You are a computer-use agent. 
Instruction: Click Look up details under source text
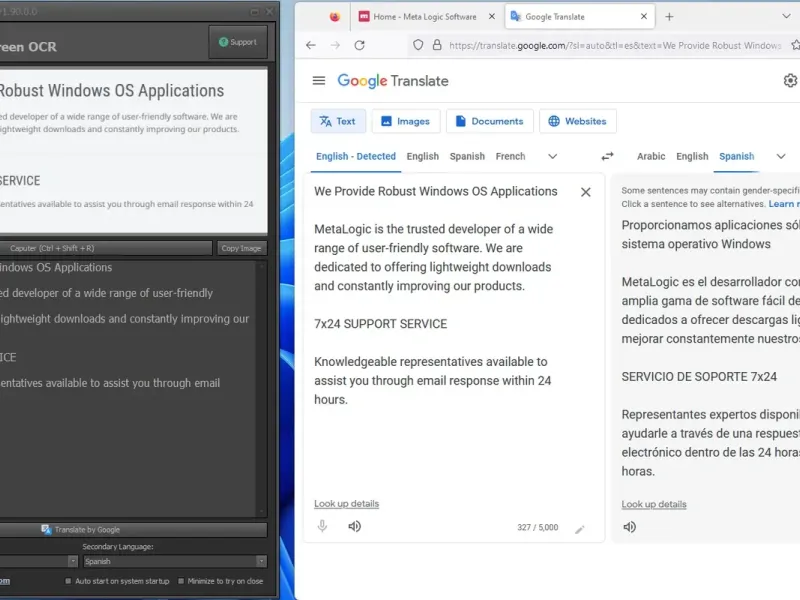(x=346, y=504)
